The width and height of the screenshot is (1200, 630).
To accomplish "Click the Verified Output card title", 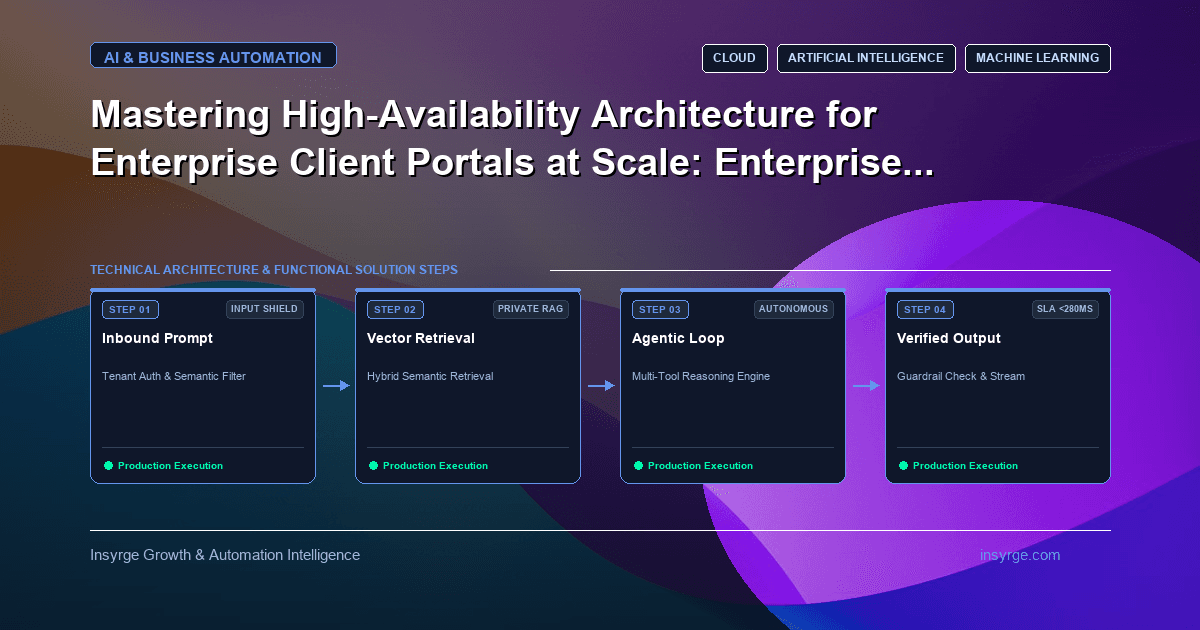I will click(x=949, y=338).
